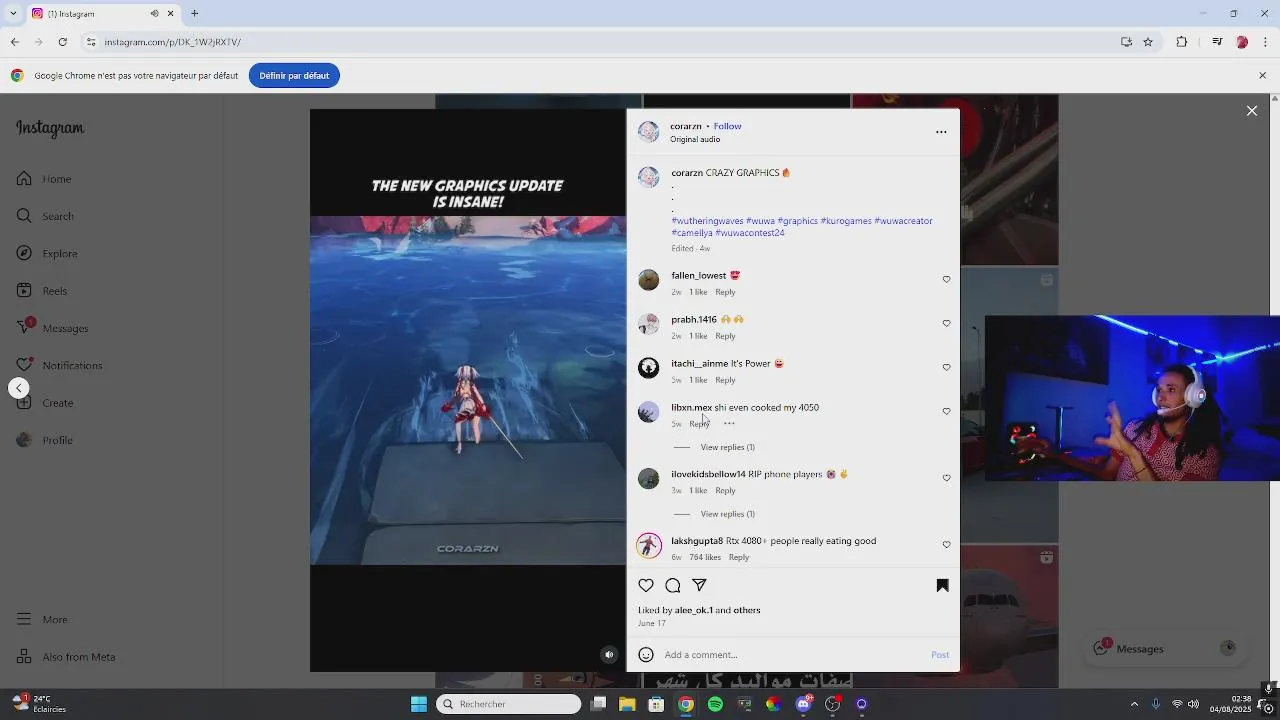Open post options three-dot menu

pyautogui.click(x=941, y=132)
